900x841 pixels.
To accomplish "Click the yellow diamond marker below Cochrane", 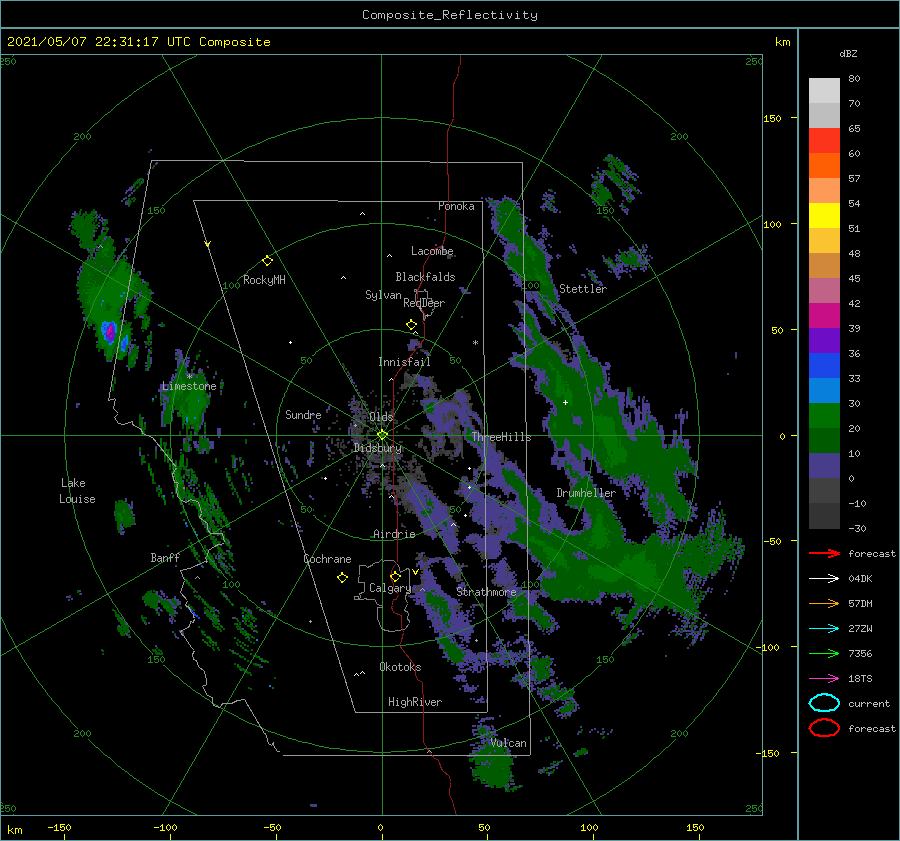I will pos(342,578).
